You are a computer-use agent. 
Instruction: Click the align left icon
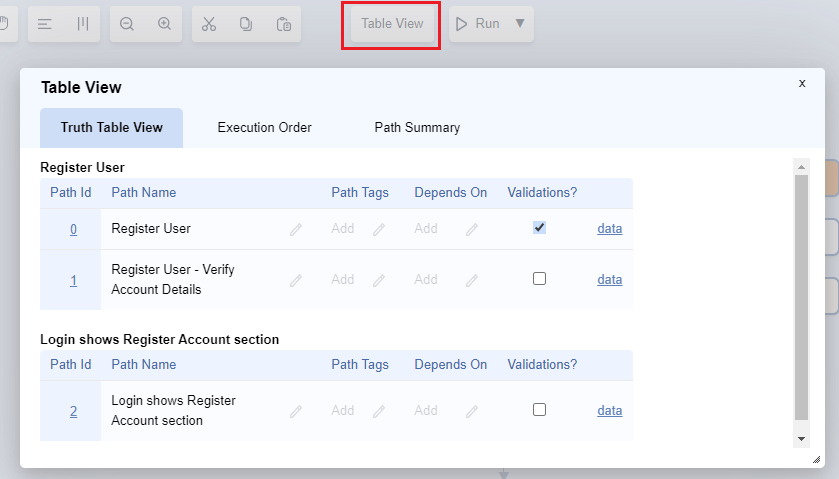click(45, 24)
